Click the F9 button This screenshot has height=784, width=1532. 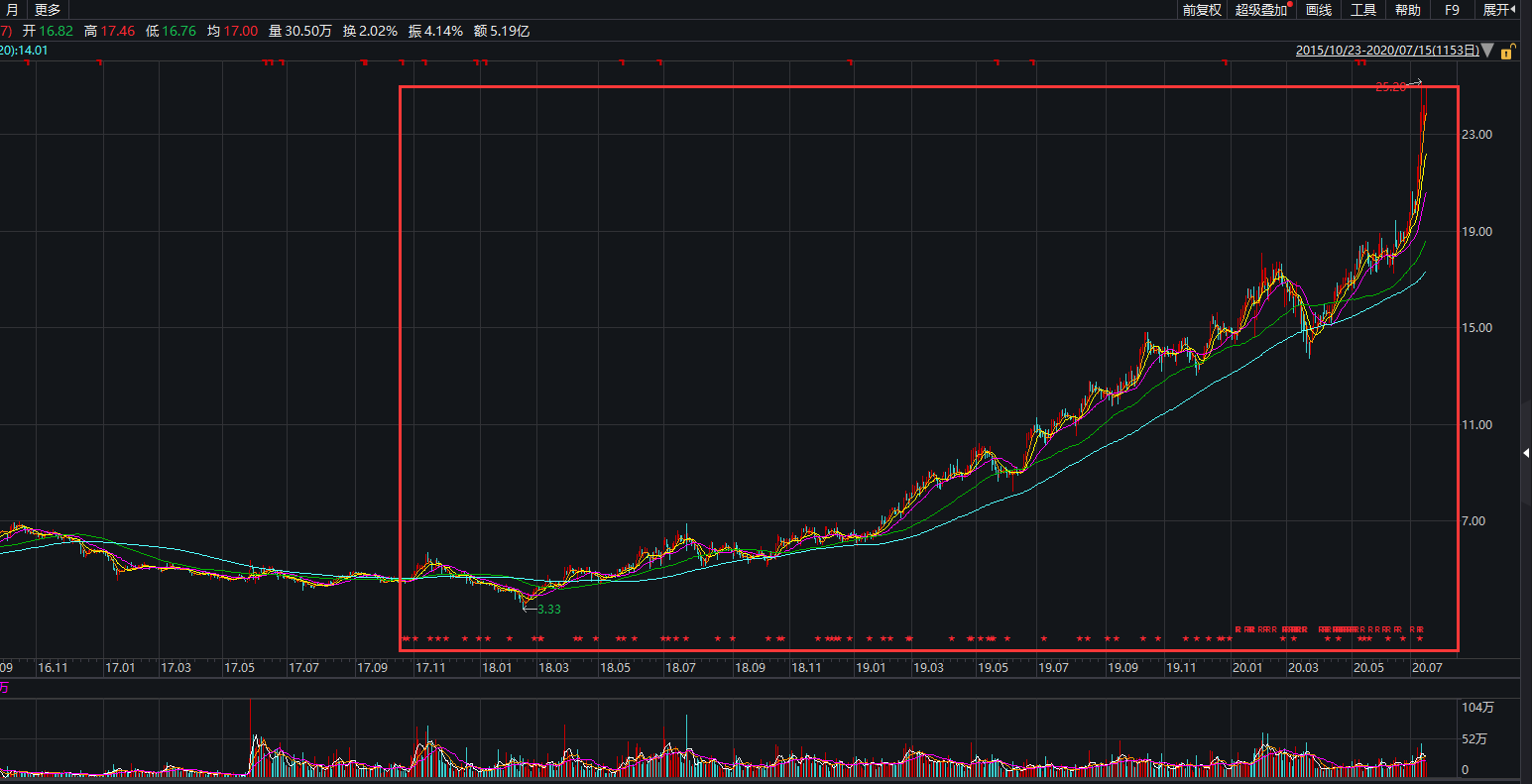coord(1453,10)
